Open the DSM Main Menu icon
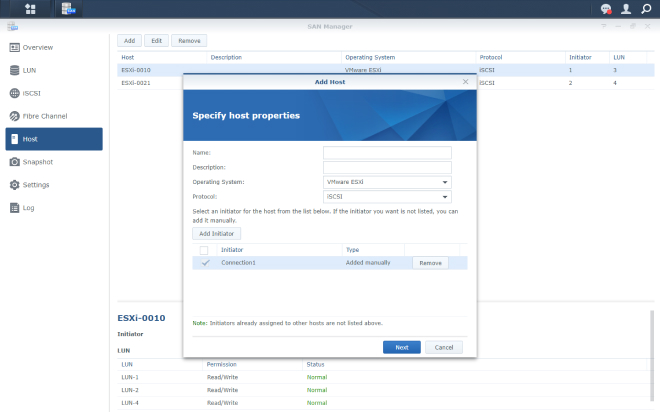This screenshot has height=412, width=660. click(x=29, y=9)
